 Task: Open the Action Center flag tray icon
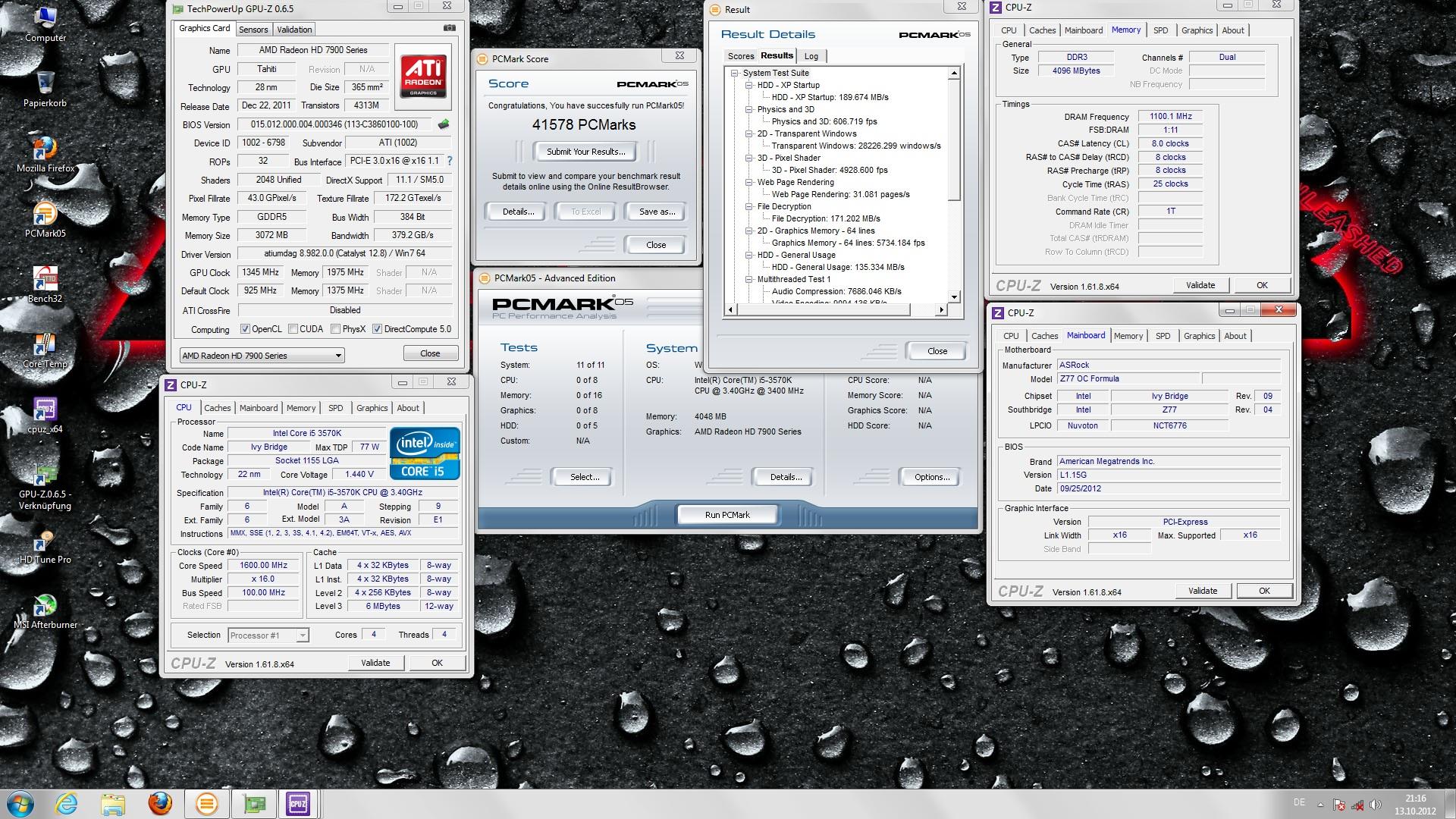pyautogui.click(x=1339, y=805)
